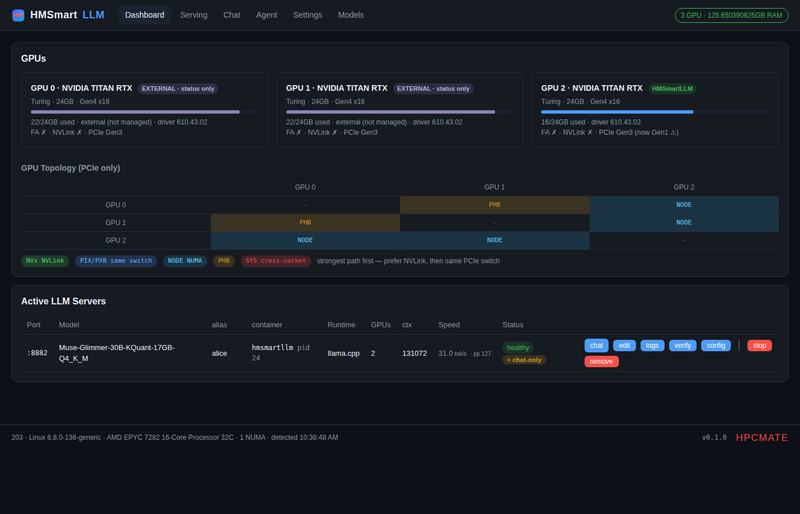Click the Model column header
Image resolution: width=800 pixels, height=514 pixels.
69,325
